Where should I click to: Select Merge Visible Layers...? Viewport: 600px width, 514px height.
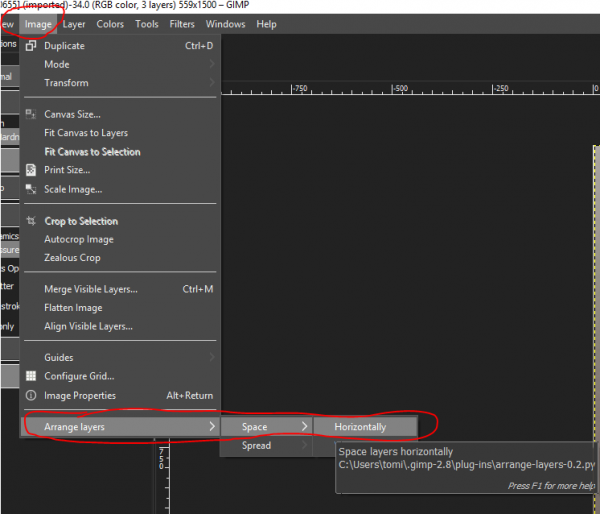point(120,289)
